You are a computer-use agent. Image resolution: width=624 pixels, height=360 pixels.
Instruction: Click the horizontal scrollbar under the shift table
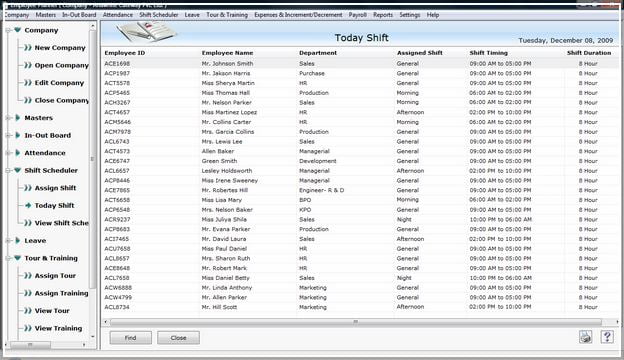[356, 322]
